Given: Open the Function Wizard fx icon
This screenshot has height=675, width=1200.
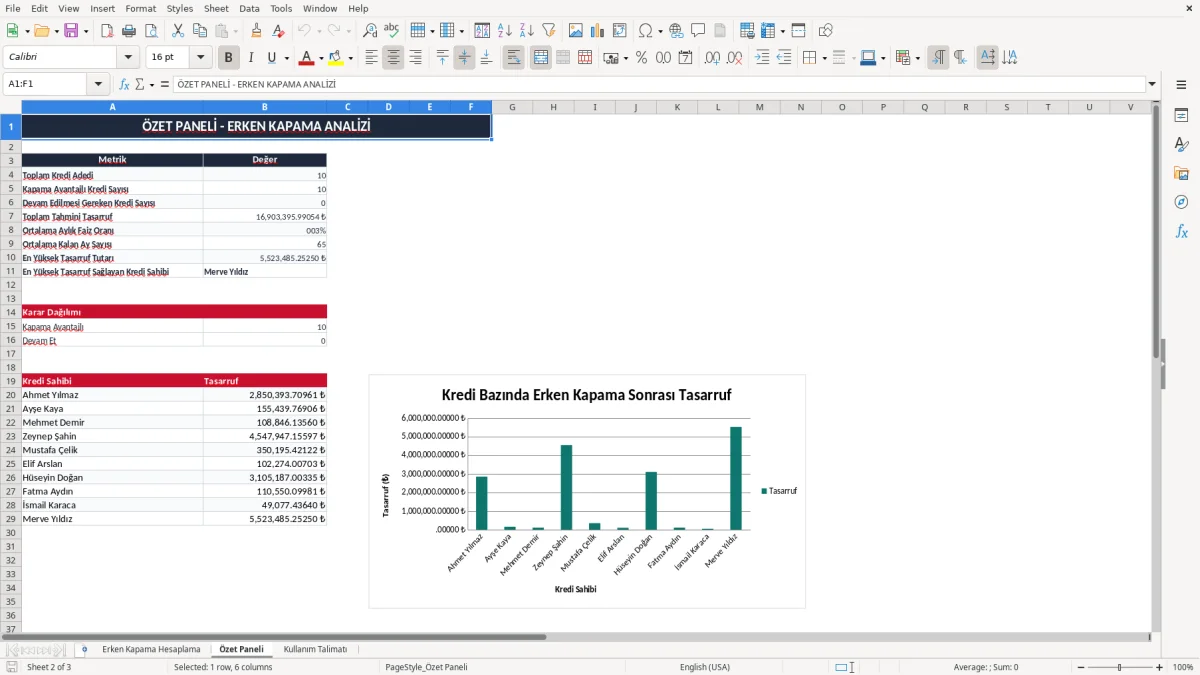Looking at the screenshot, I should click(x=124, y=85).
